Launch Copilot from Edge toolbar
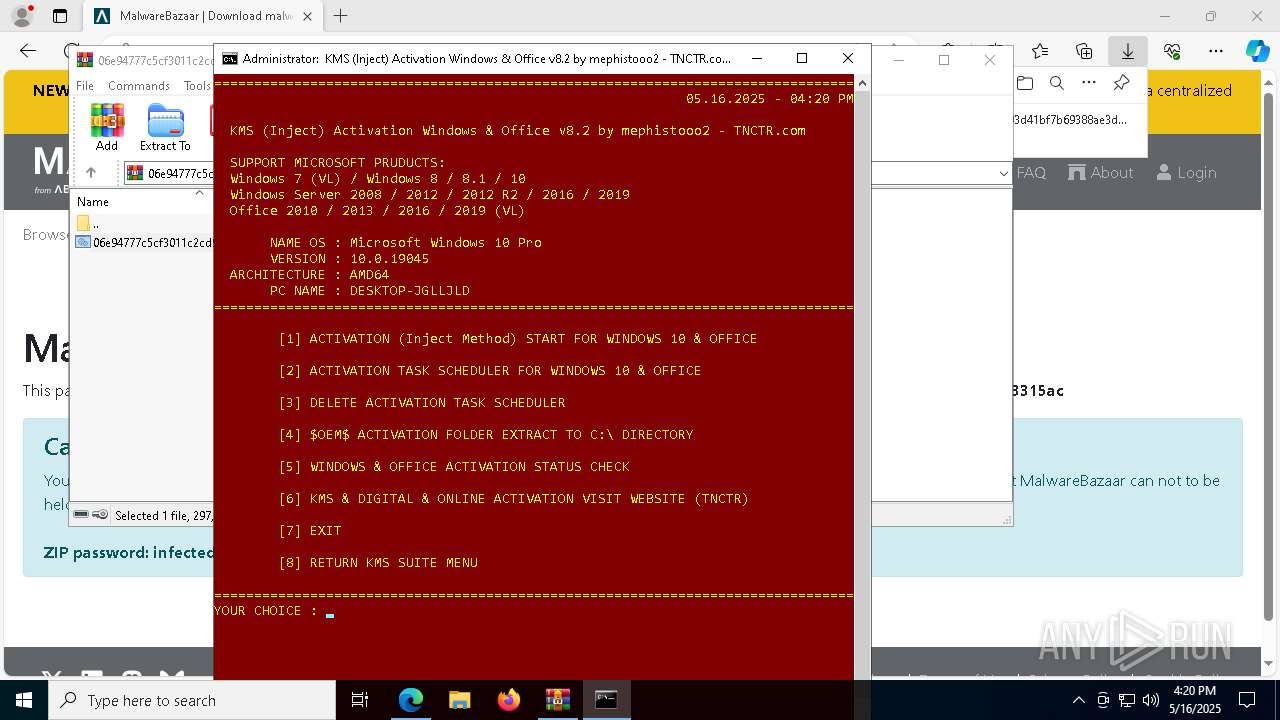The width and height of the screenshot is (1280, 720). [x=1257, y=51]
